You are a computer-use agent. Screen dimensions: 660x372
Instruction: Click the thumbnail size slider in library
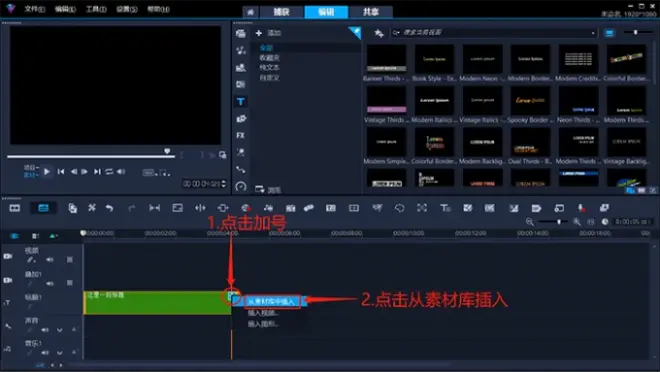(636, 32)
